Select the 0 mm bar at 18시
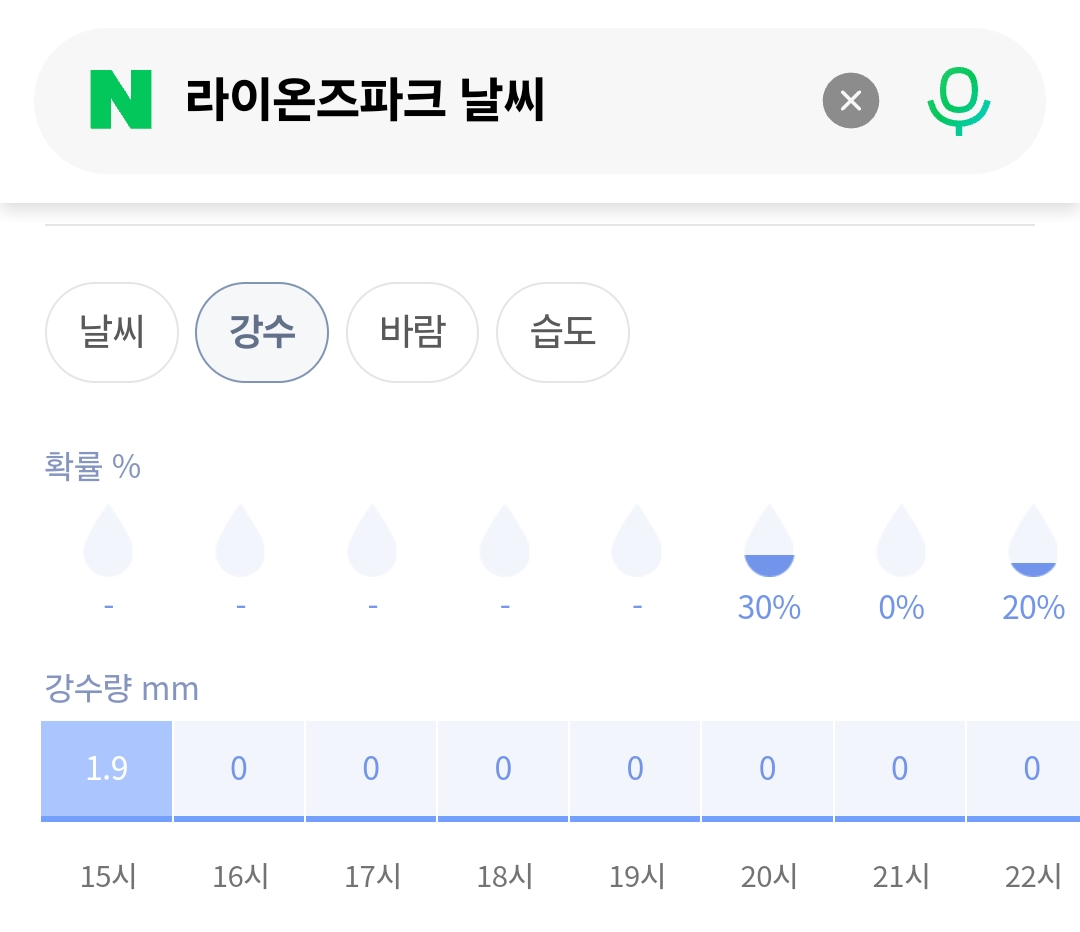This screenshot has height=932, width=1080. coord(503,772)
